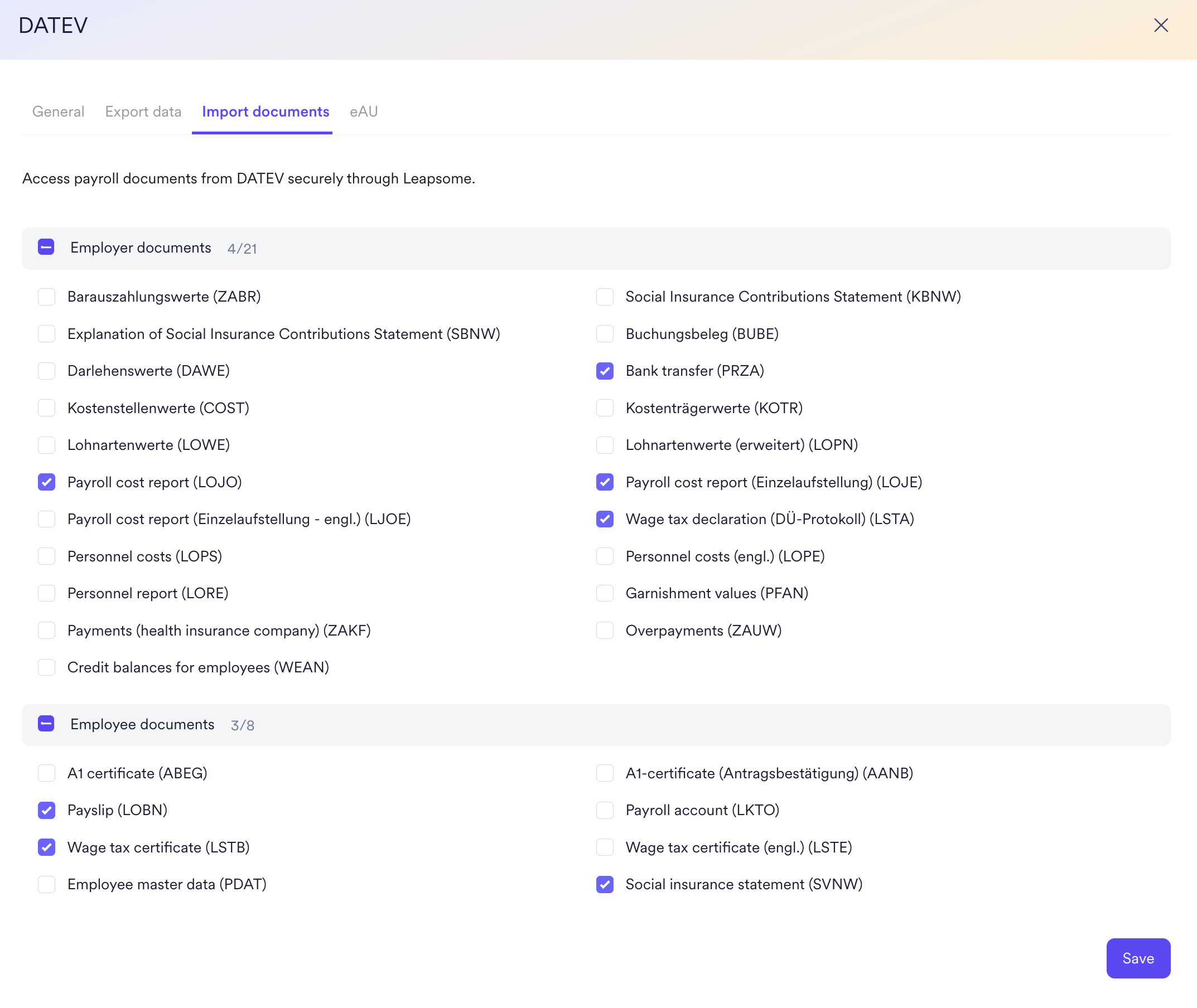Disable Payroll cost report Einzelaufstellung (LOJE)
The height and width of the screenshot is (1008, 1197).
coord(605,482)
